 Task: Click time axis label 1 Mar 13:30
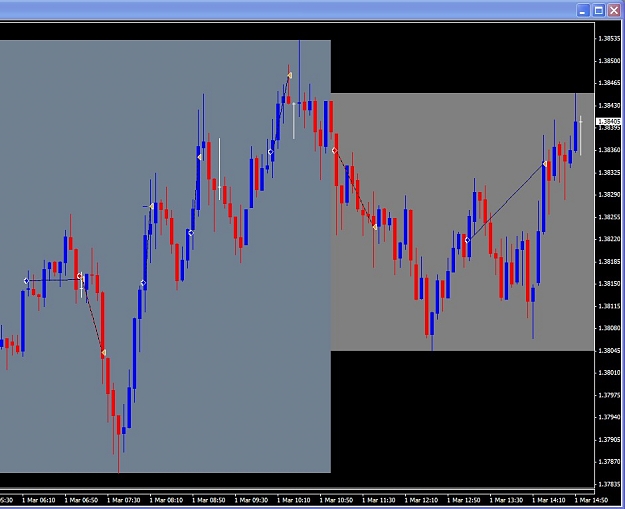506,500
